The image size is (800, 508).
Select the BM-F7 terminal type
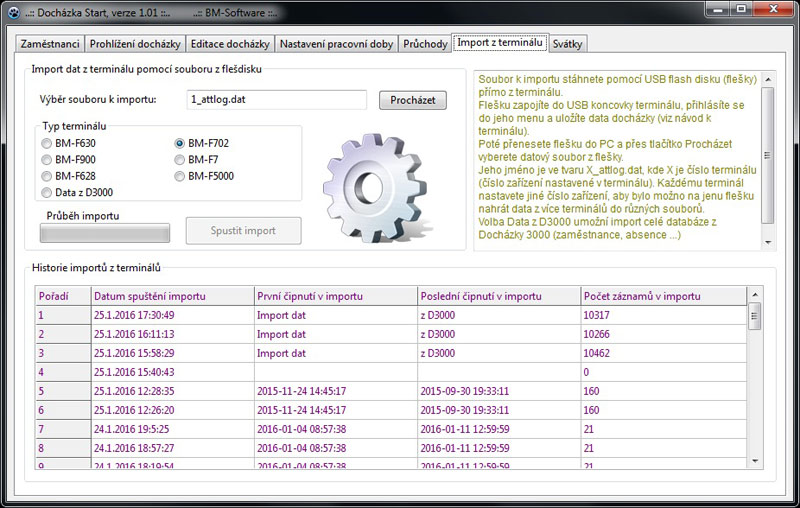tap(180, 159)
